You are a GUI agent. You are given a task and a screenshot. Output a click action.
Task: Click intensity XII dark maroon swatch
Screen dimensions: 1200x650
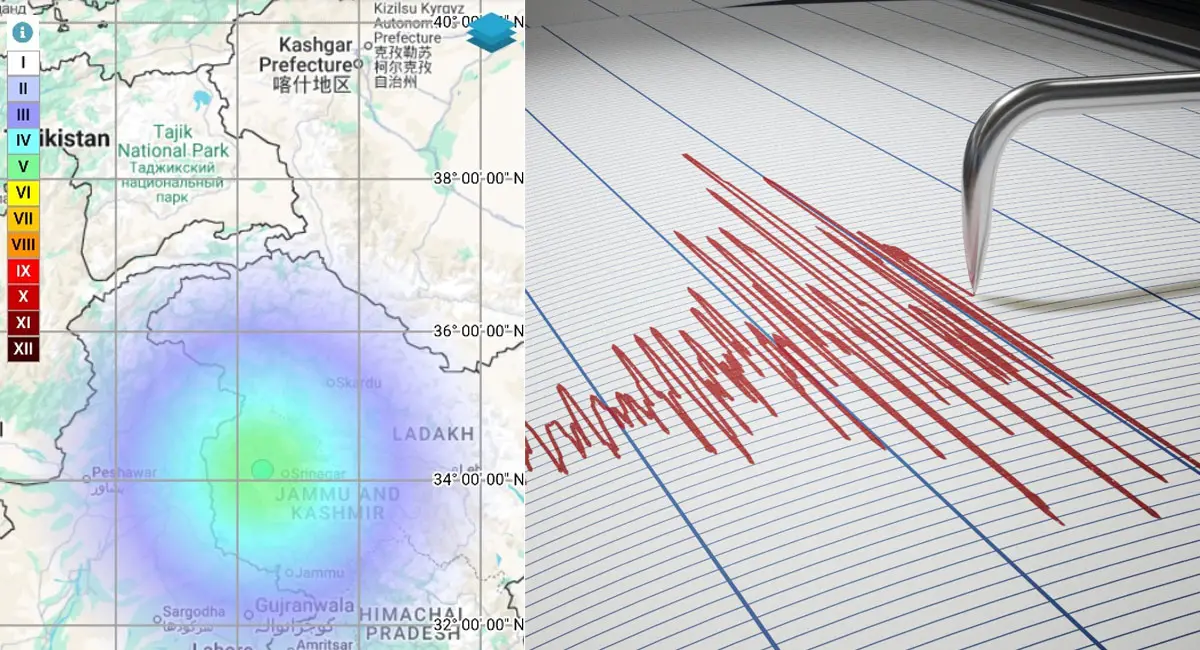pyautogui.click(x=24, y=349)
